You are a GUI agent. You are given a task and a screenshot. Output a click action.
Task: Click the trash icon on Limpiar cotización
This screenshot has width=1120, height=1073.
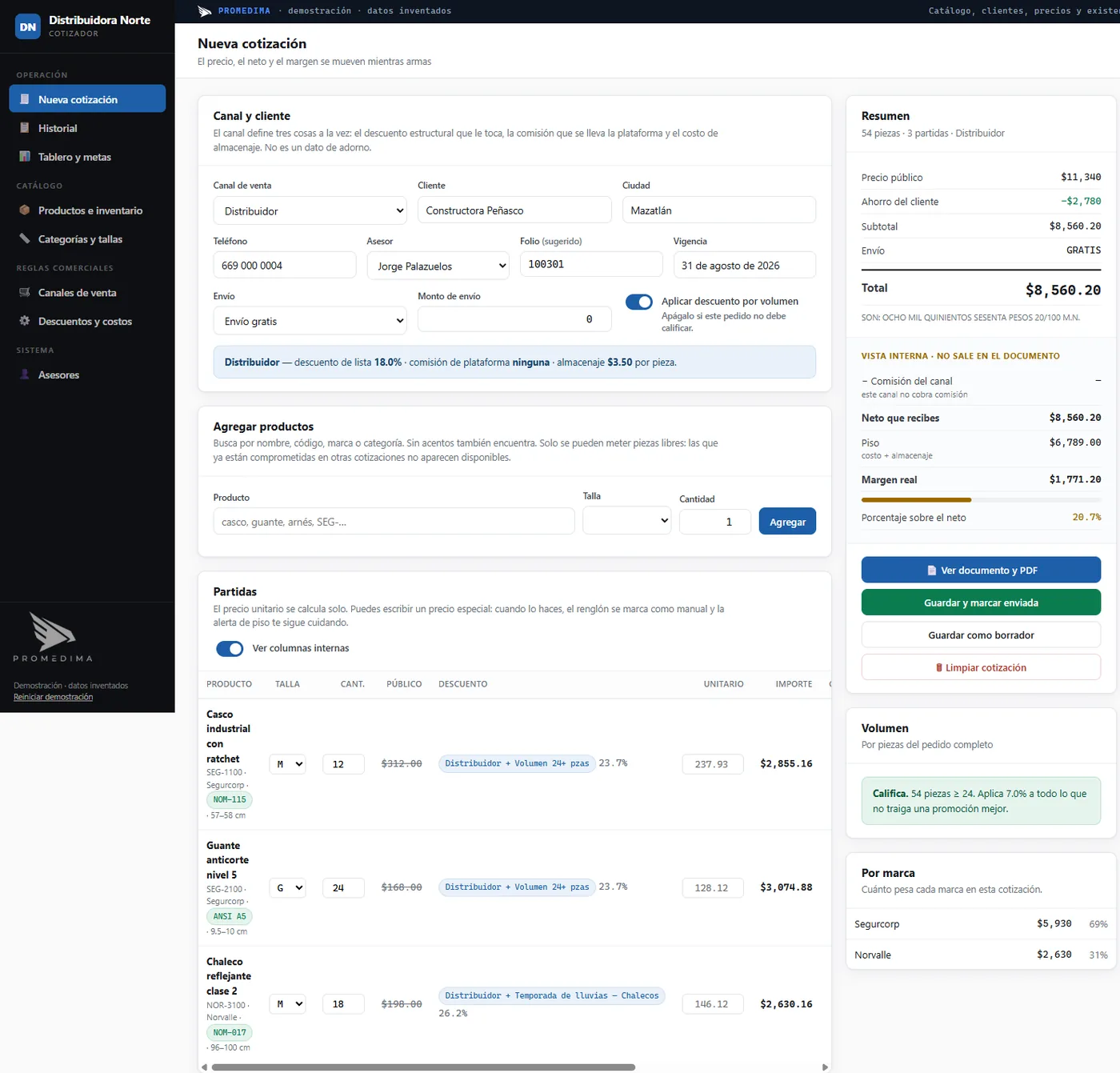(x=939, y=667)
